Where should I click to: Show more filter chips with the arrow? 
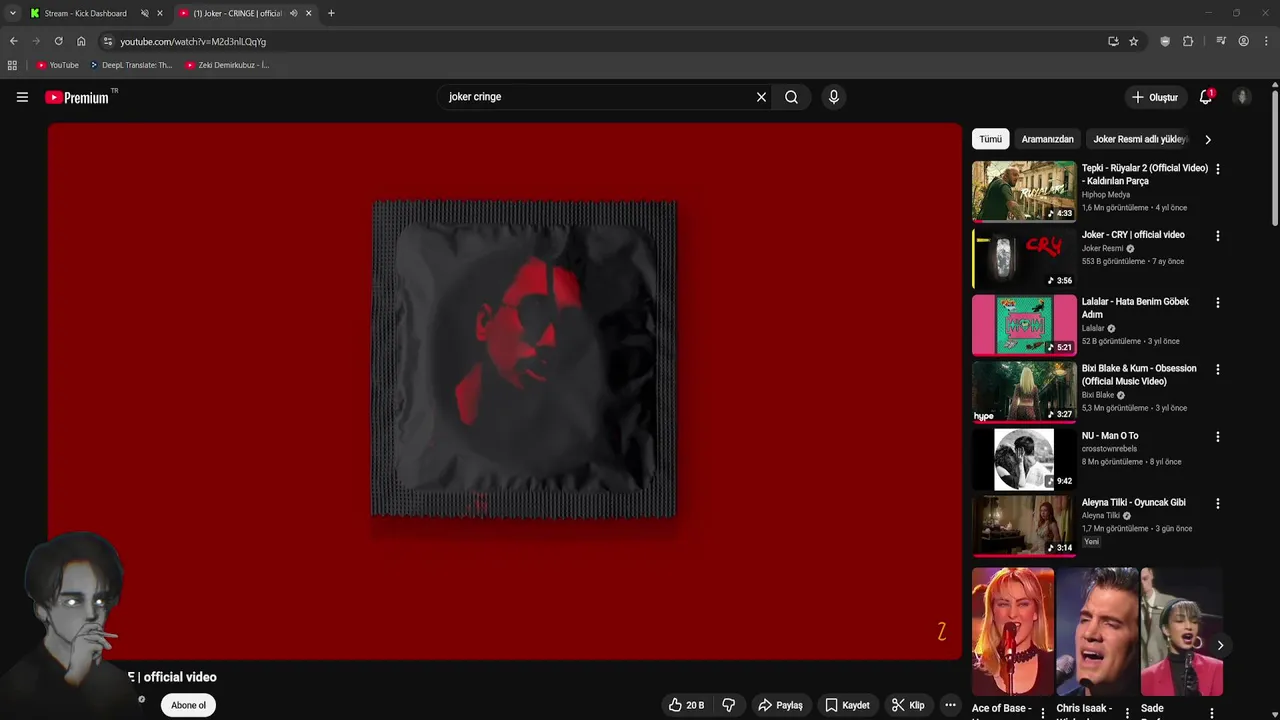click(x=1207, y=139)
